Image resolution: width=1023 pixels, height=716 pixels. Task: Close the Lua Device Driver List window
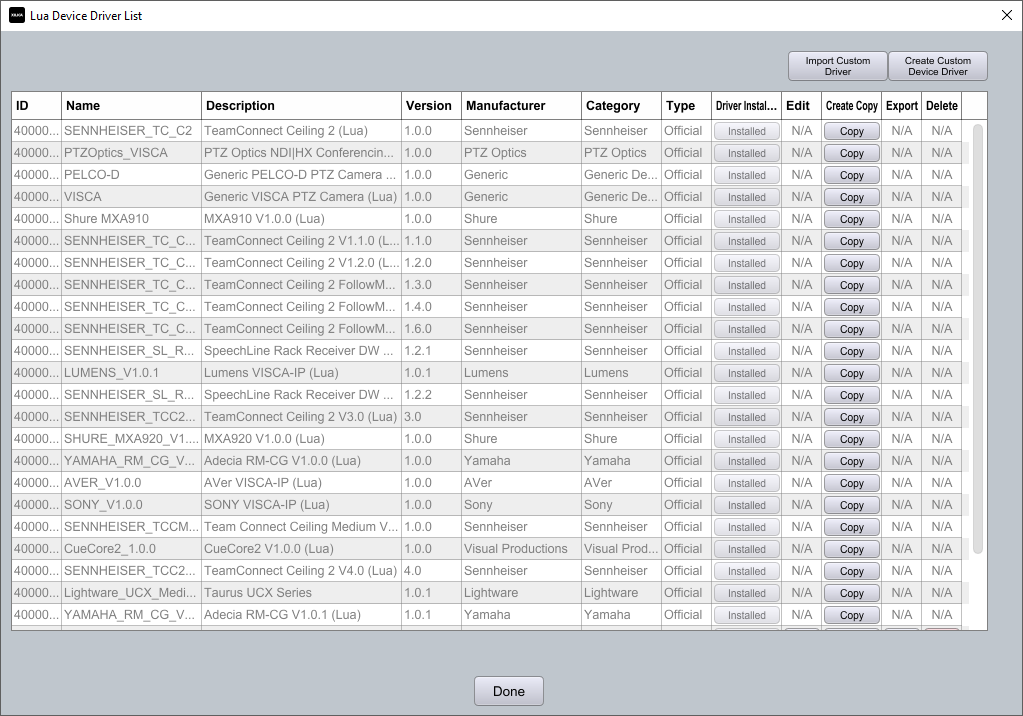point(1007,16)
